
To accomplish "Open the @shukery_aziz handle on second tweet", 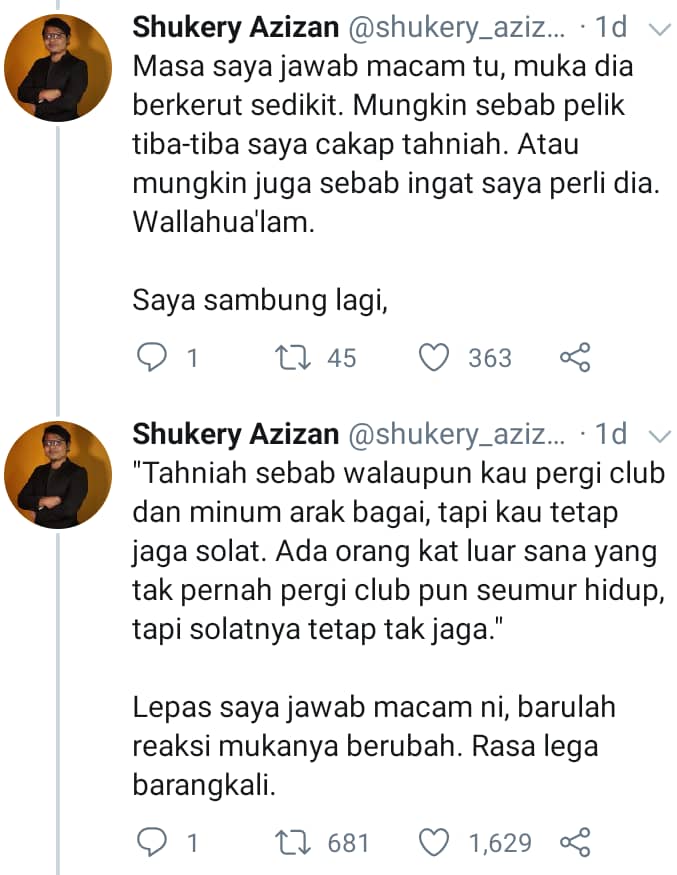I will point(457,434).
